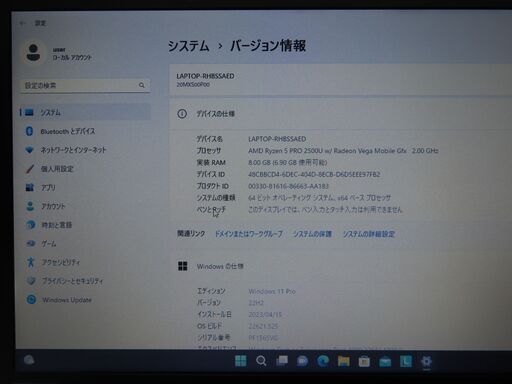512x384 pixels.
Task: Open the Windows Start button on taskbar
Action: coord(241,361)
